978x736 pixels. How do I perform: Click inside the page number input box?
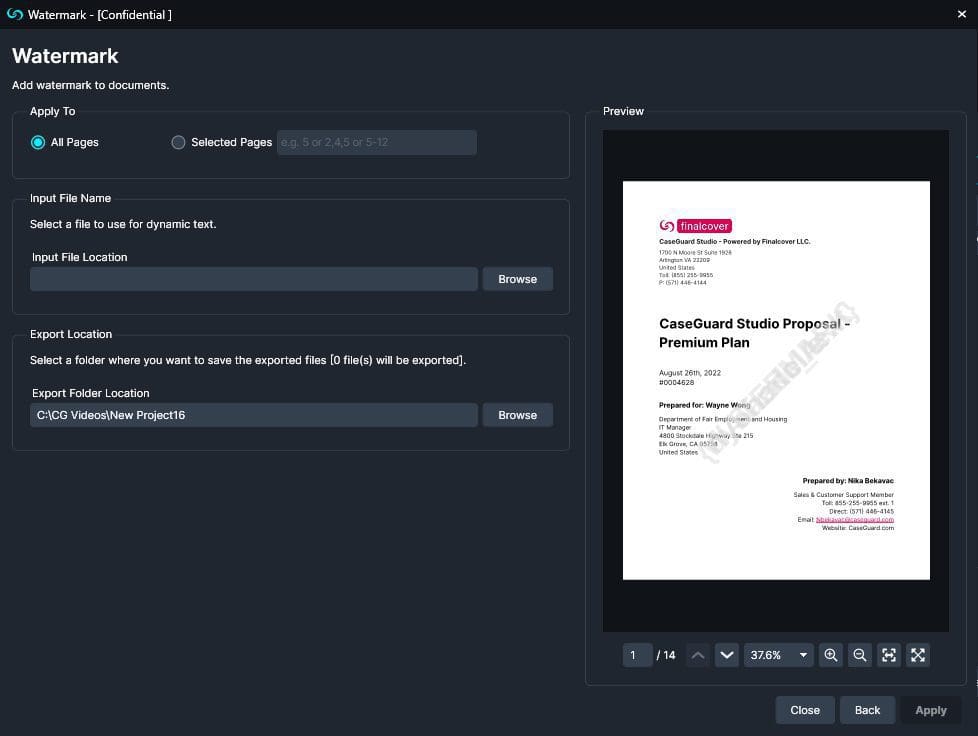point(637,655)
